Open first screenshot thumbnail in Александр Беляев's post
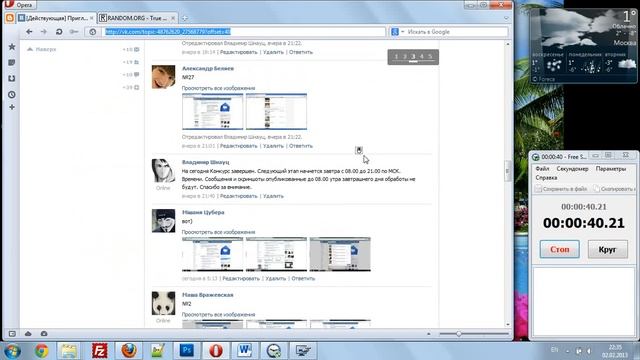This screenshot has width=640, height=360. coord(212,111)
